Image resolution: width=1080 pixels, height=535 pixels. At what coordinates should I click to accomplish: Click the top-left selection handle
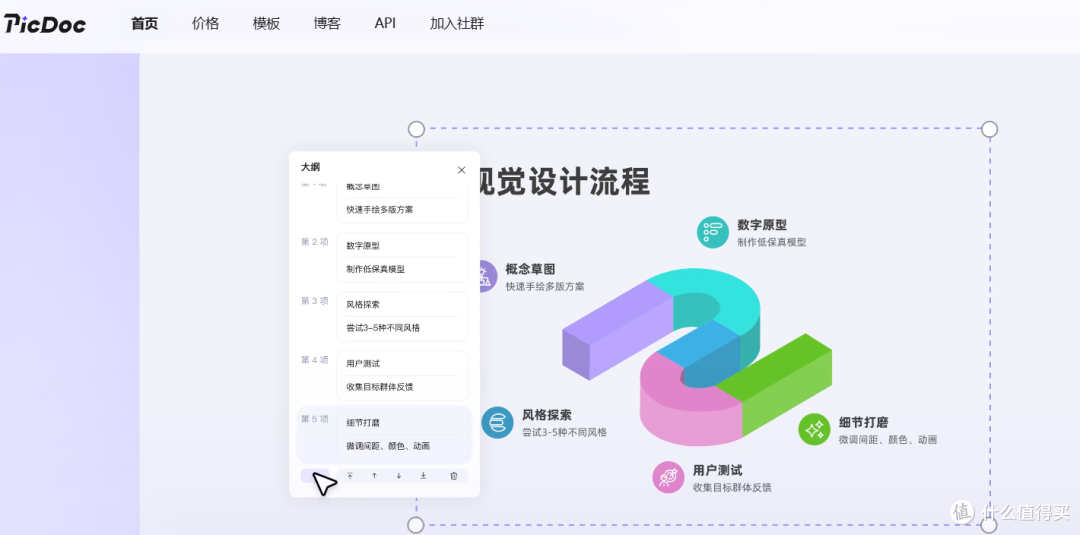416,129
